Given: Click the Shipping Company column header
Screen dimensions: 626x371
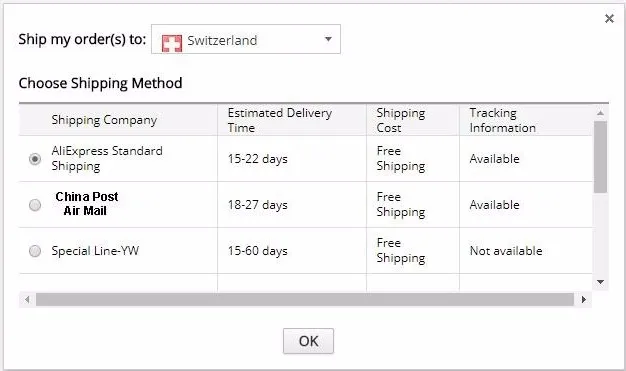Looking at the screenshot, I should pyautogui.click(x=104, y=120).
